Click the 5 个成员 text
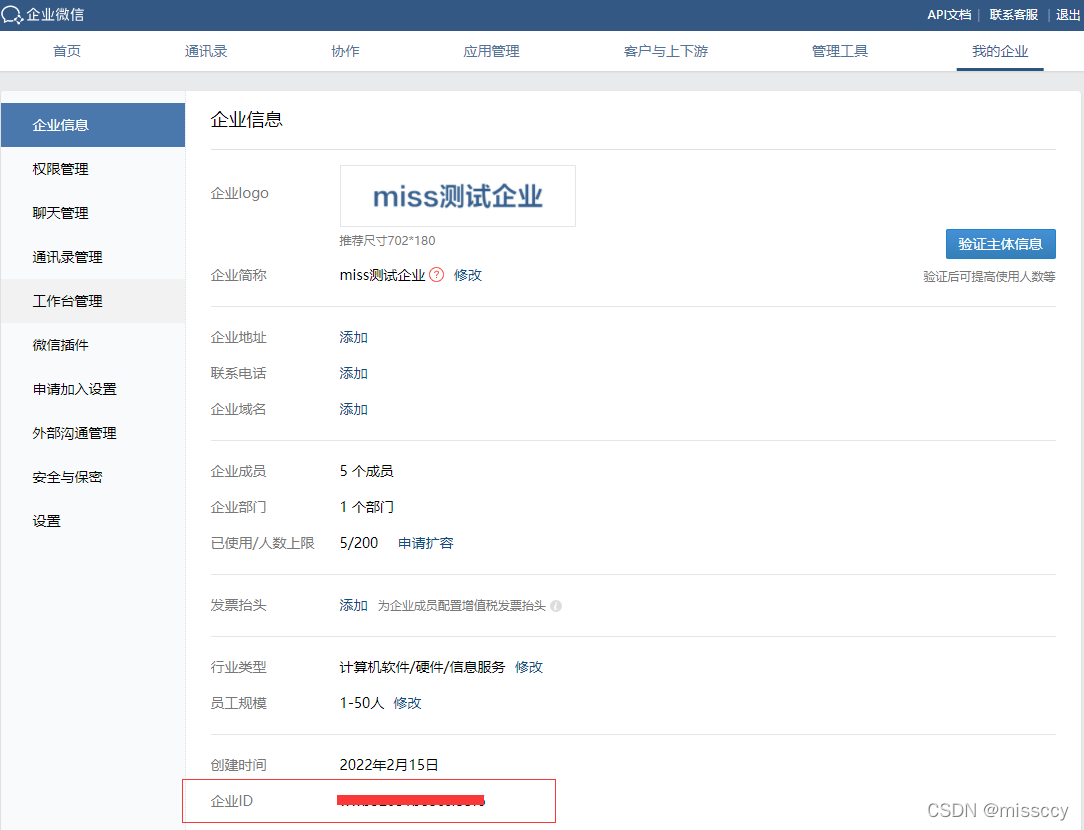Image resolution: width=1084 pixels, height=830 pixels. (366, 471)
